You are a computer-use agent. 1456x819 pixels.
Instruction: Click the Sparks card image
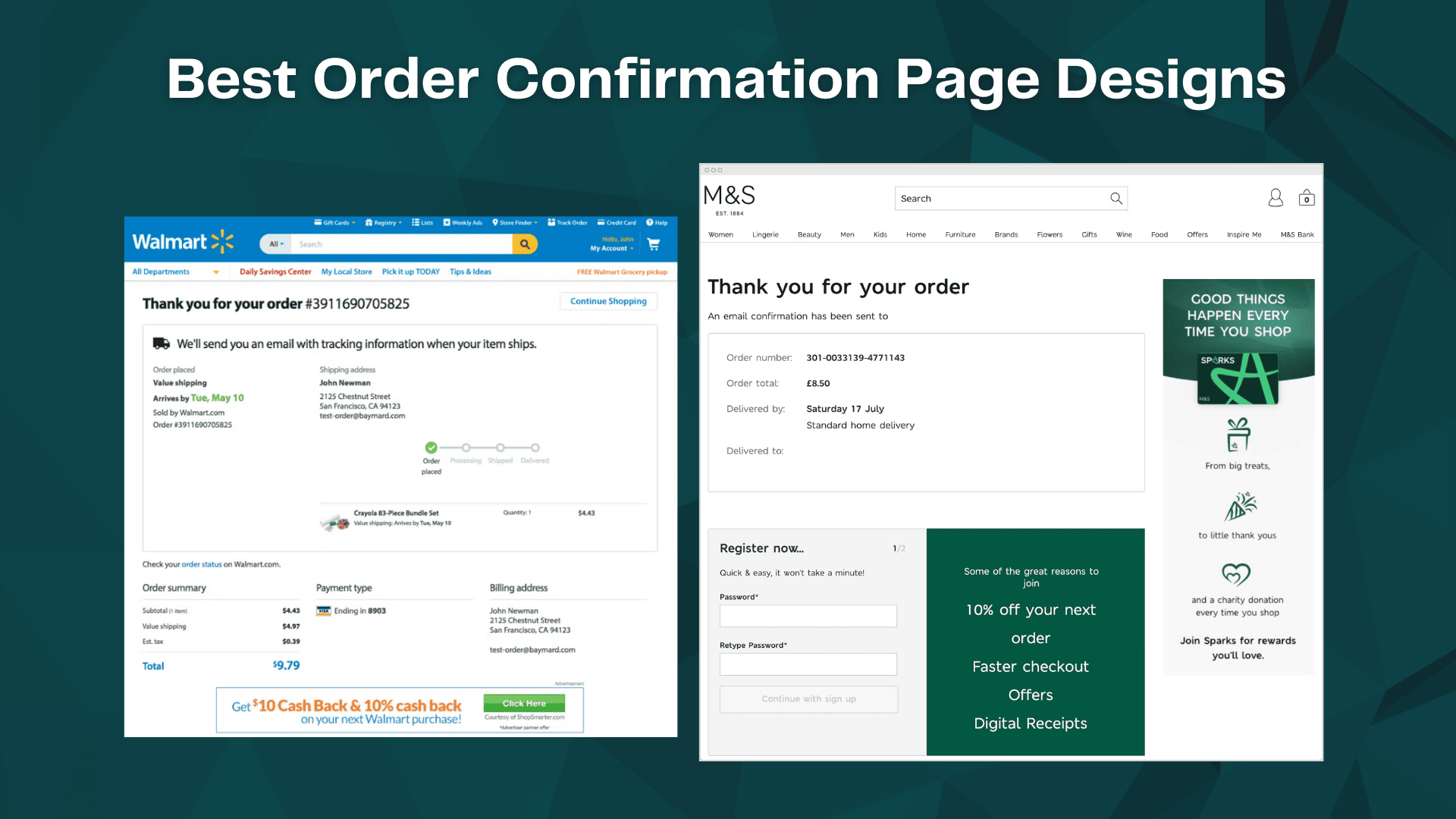coord(1238,378)
